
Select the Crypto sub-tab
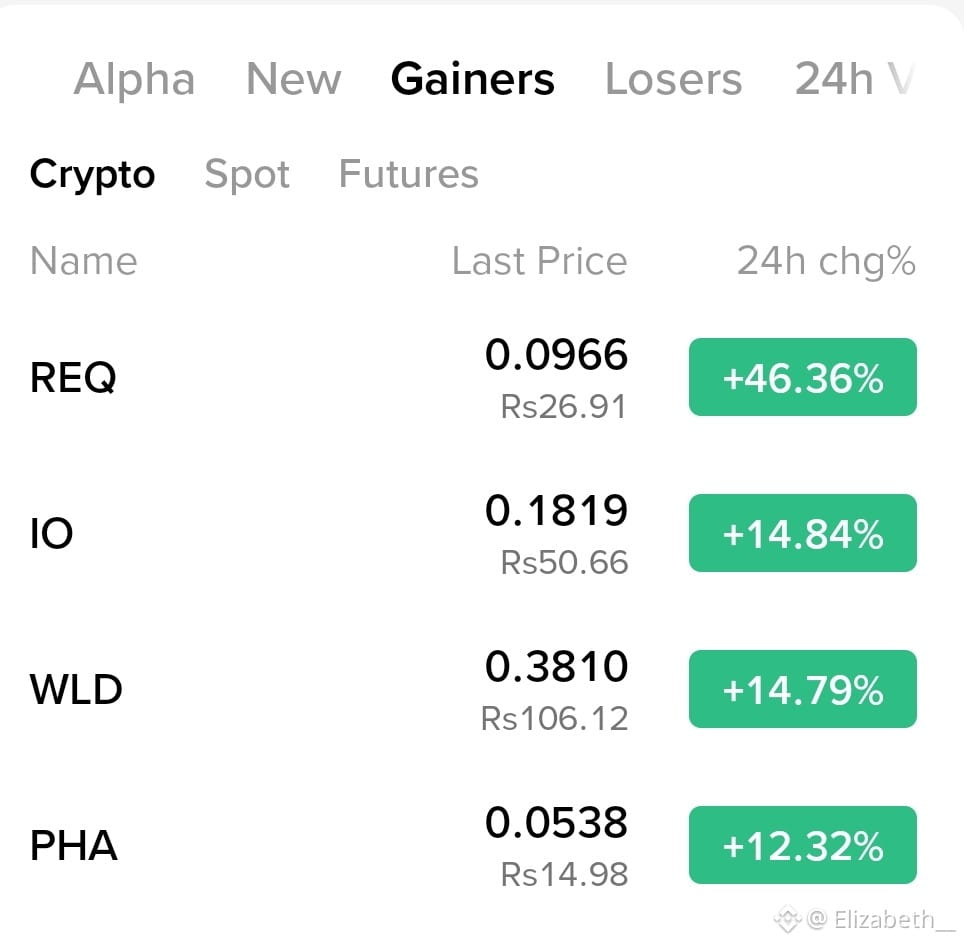92,175
